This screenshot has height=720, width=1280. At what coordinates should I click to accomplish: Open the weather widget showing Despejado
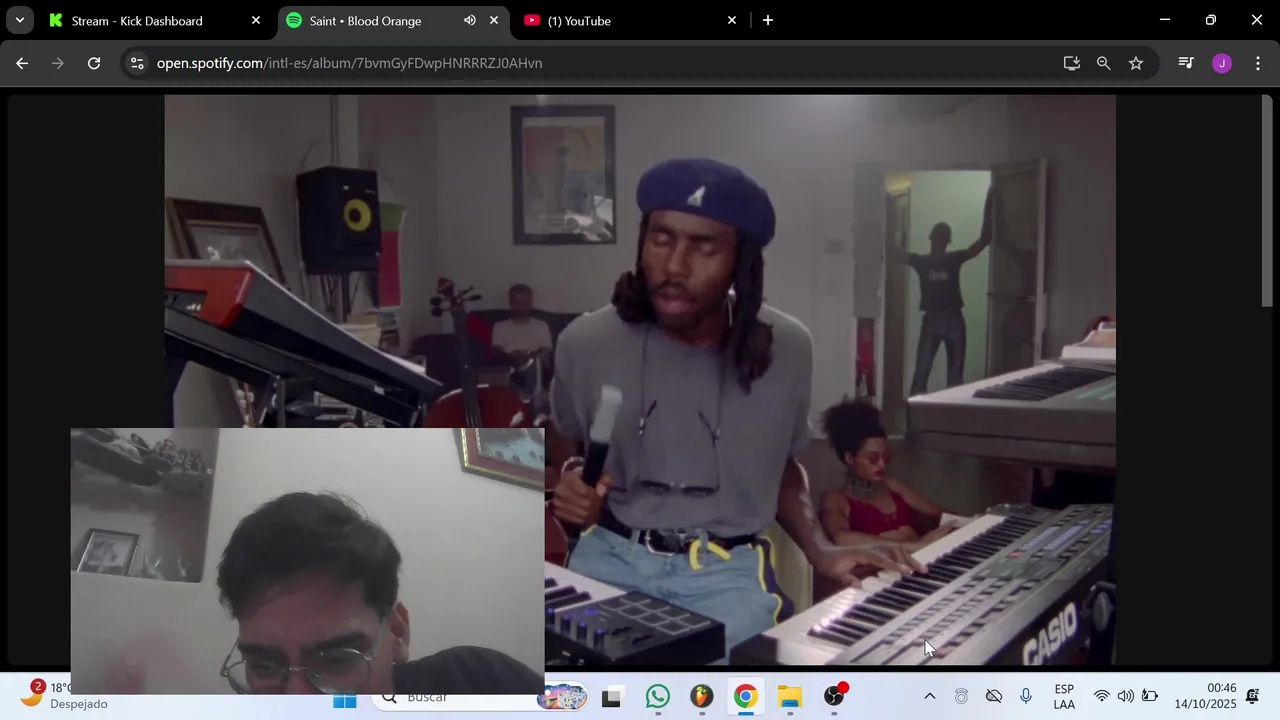tap(62, 696)
